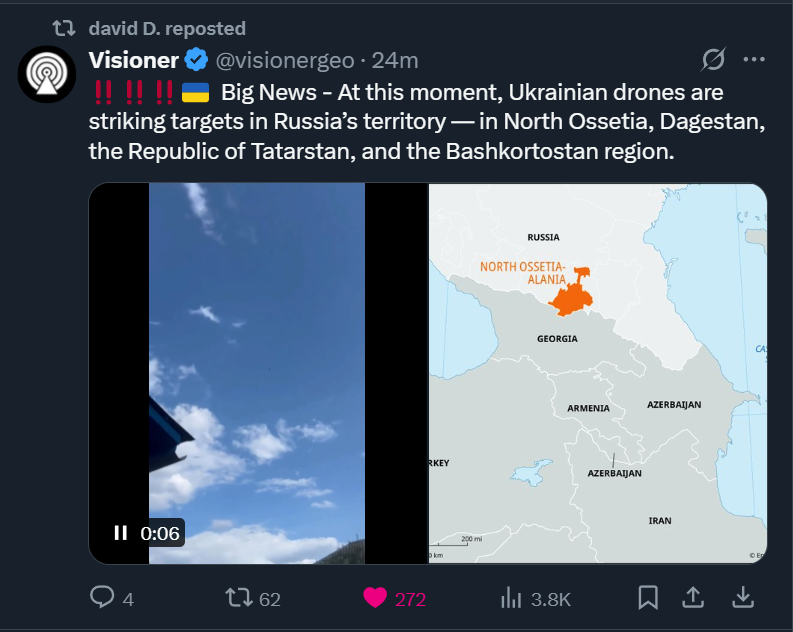Open the three-dot more options menu
The height and width of the screenshot is (632, 793).
pos(754,60)
